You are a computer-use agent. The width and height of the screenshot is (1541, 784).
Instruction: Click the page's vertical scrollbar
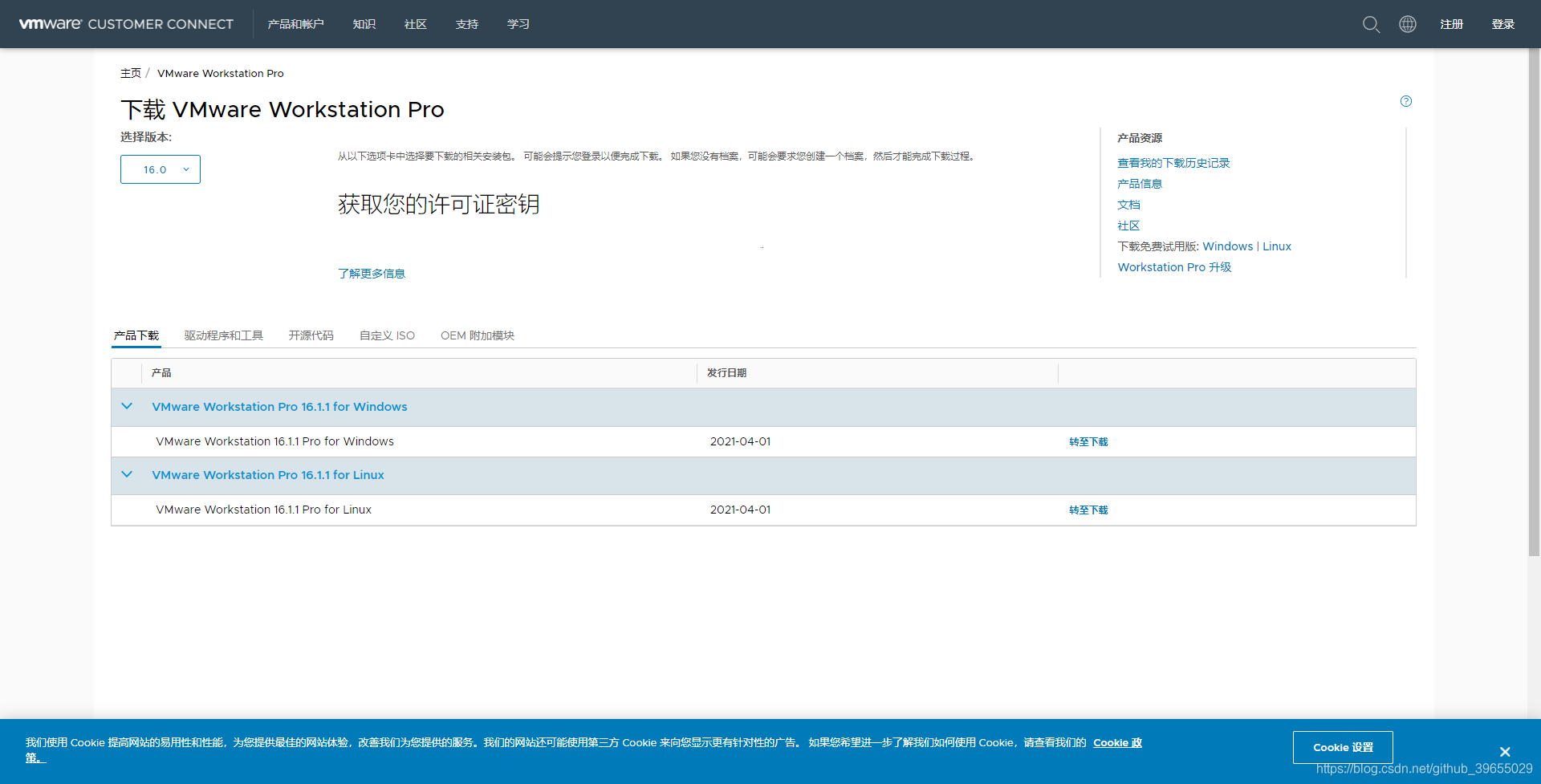pos(1534,321)
